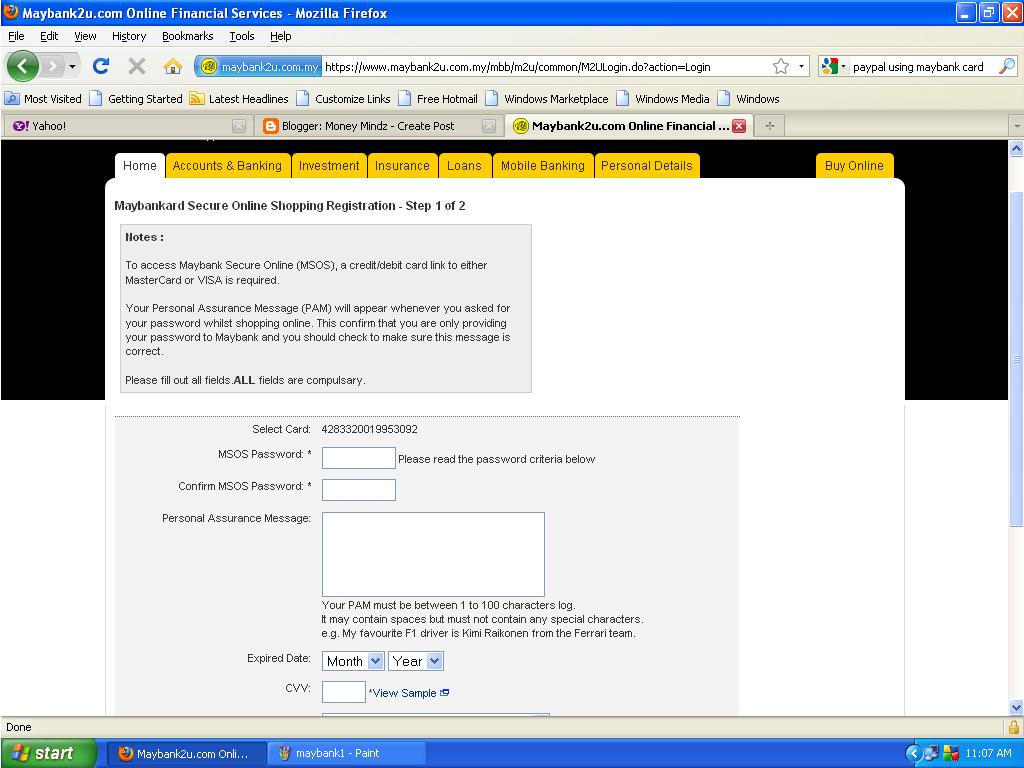The height and width of the screenshot is (768, 1024).
Task: Open the History menu
Action: coord(129,36)
